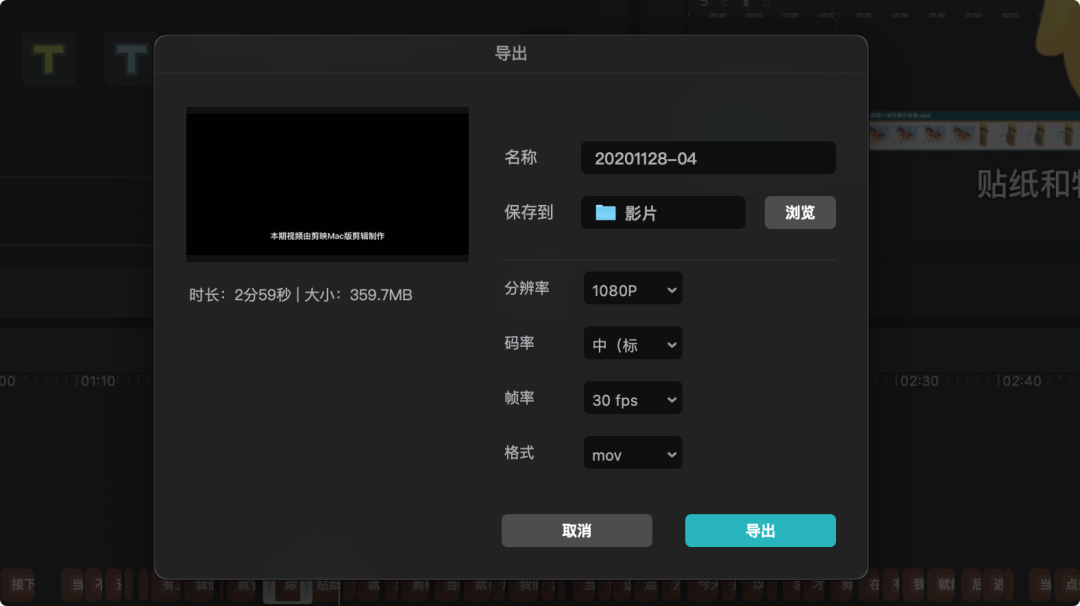
Task: Click the 02:40 marker on the timeline ruler
Action: (x=1021, y=381)
